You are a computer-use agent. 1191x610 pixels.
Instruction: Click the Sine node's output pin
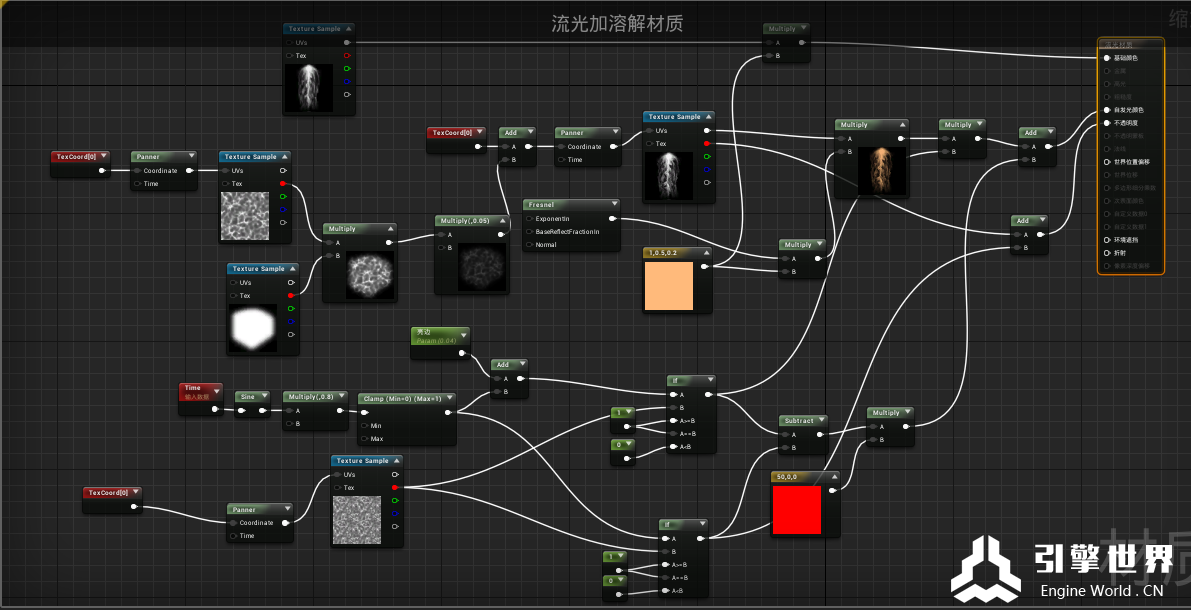[x=263, y=410]
